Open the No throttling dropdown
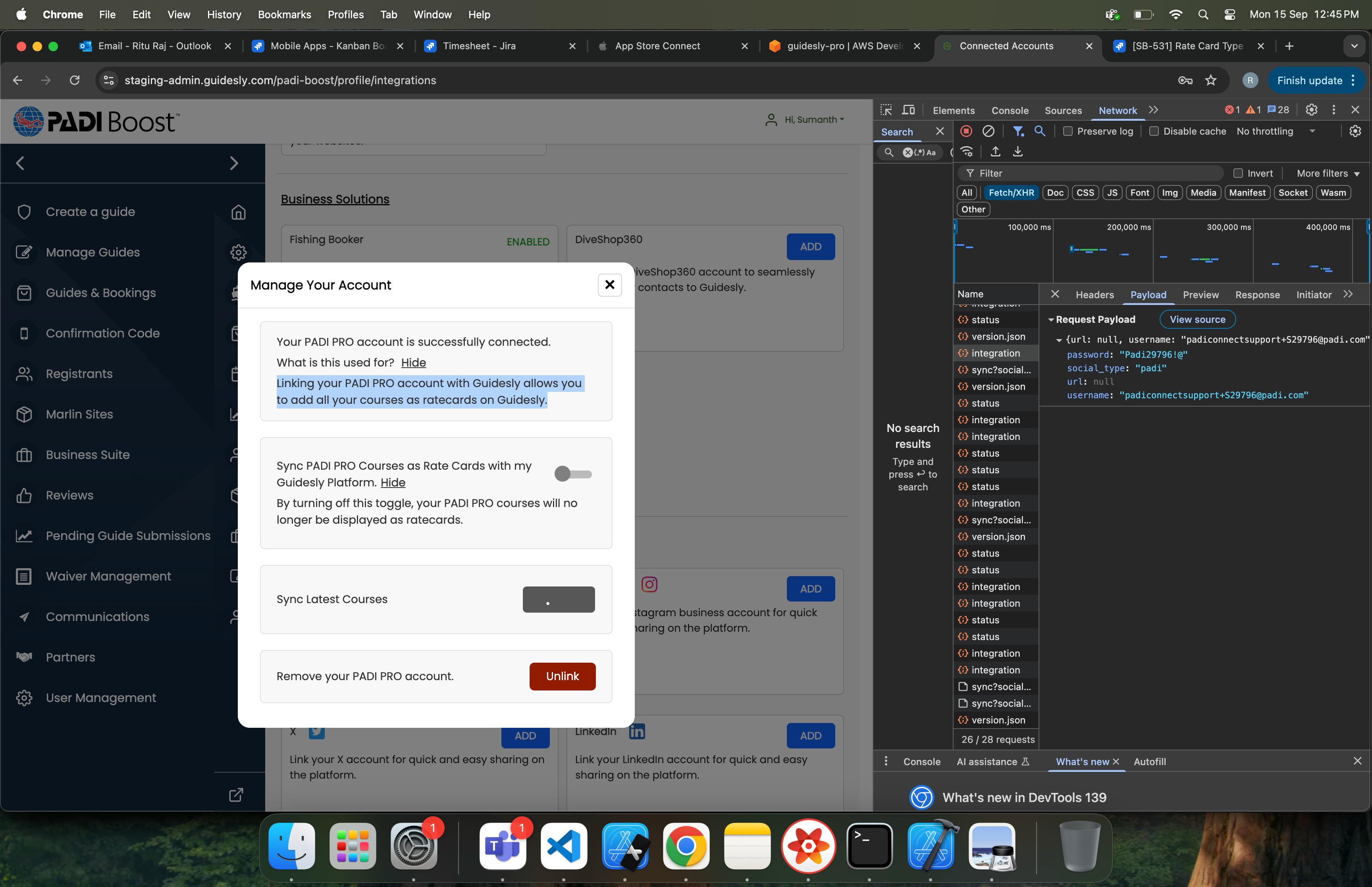Screen dimensions: 1372x887 (x=1275, y=131)
